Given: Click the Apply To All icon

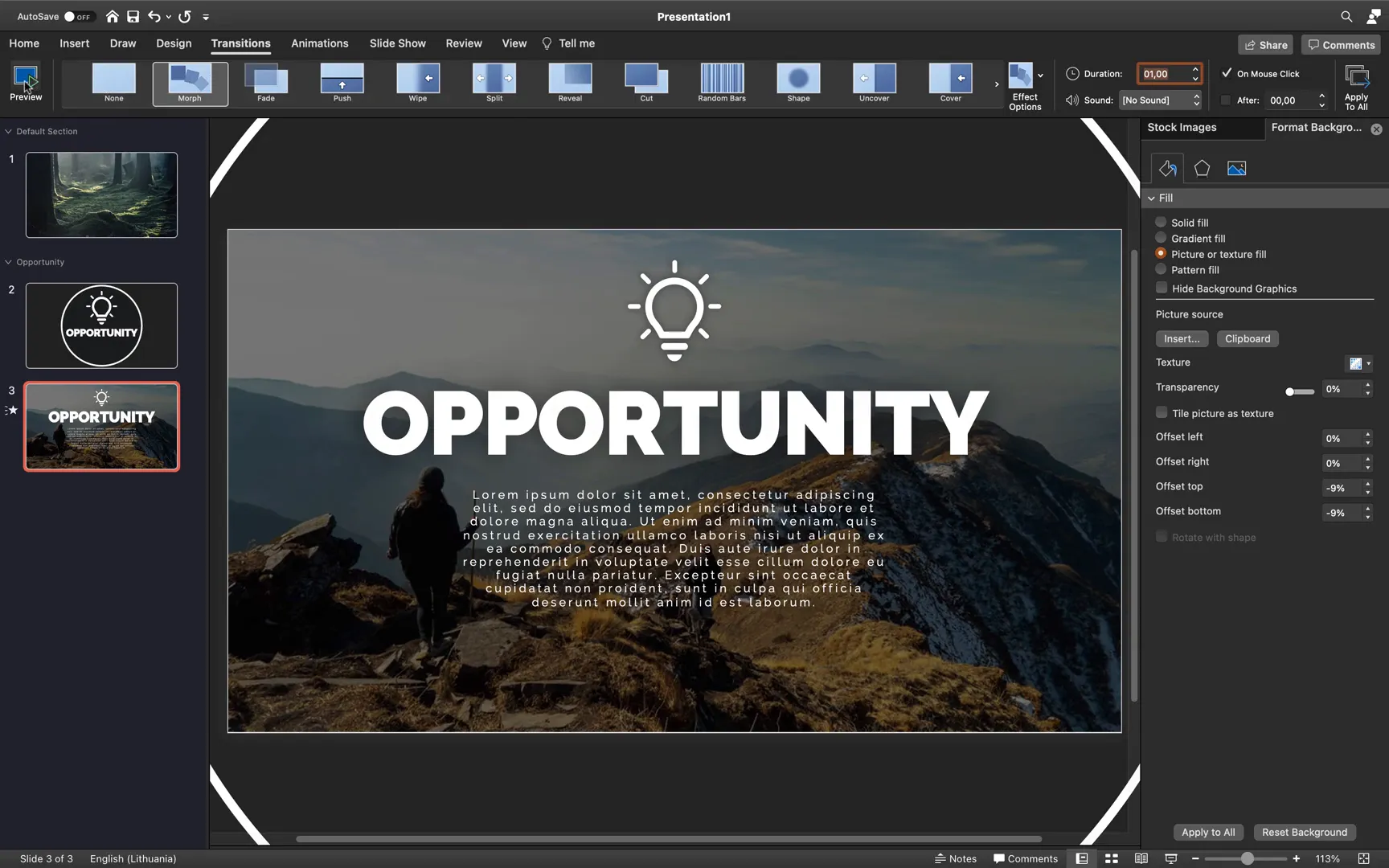Looking at the screenshot, I should pyautogui.click(x=1356, y=86).
